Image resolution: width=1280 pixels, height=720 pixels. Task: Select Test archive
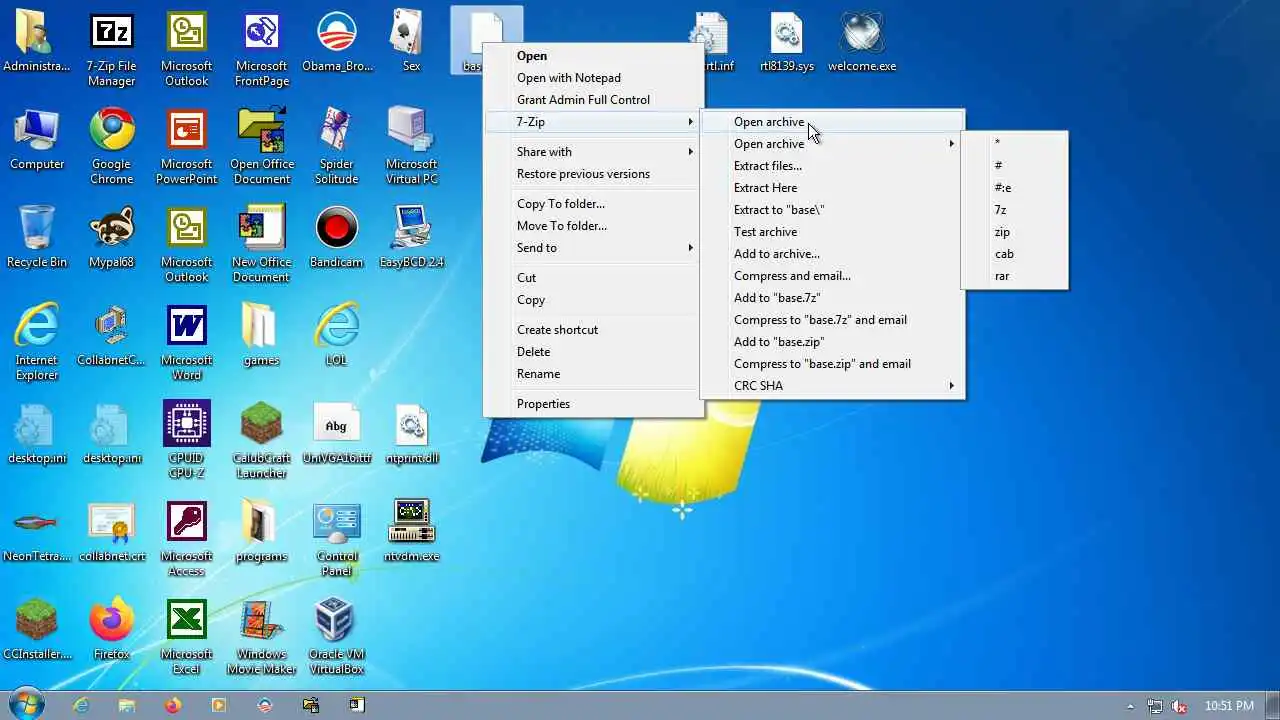point(833,232)
